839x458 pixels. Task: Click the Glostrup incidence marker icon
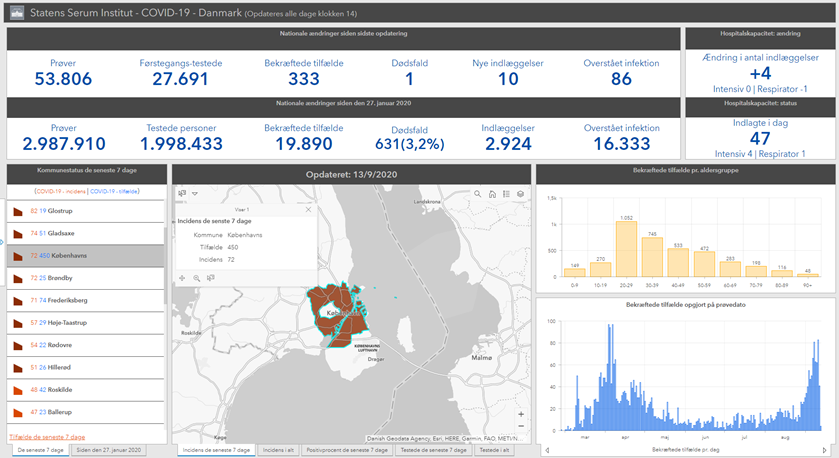click(18, 211)
